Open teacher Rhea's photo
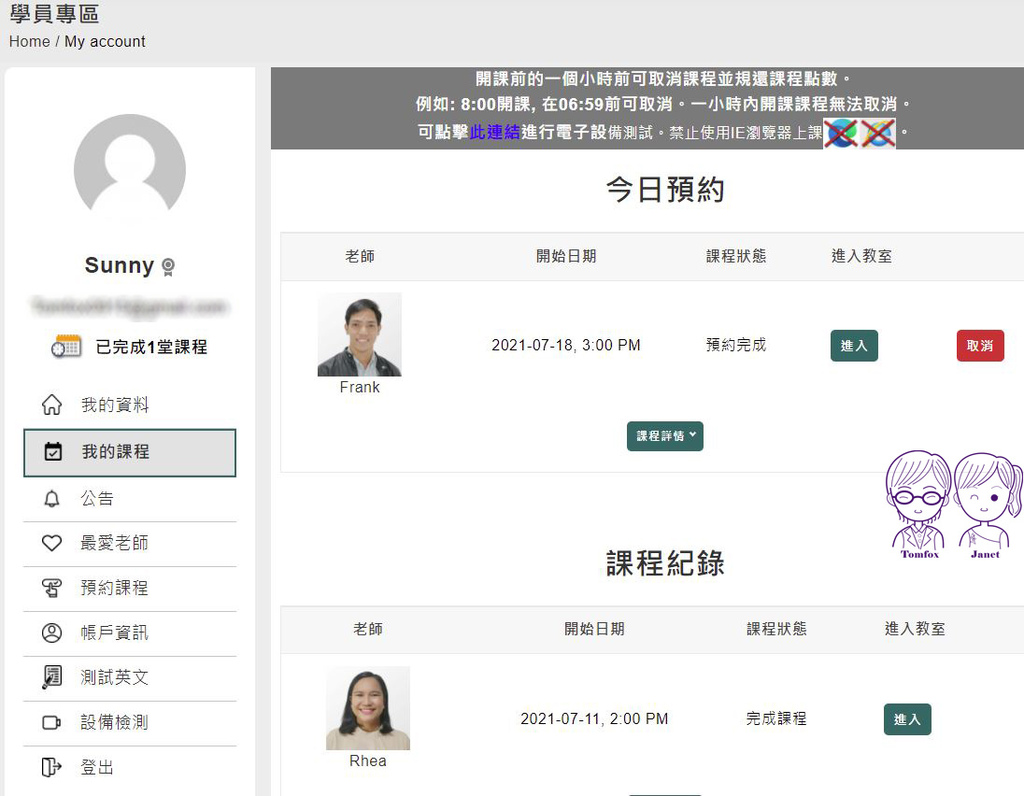The image size is (1024, 796). 368,708
